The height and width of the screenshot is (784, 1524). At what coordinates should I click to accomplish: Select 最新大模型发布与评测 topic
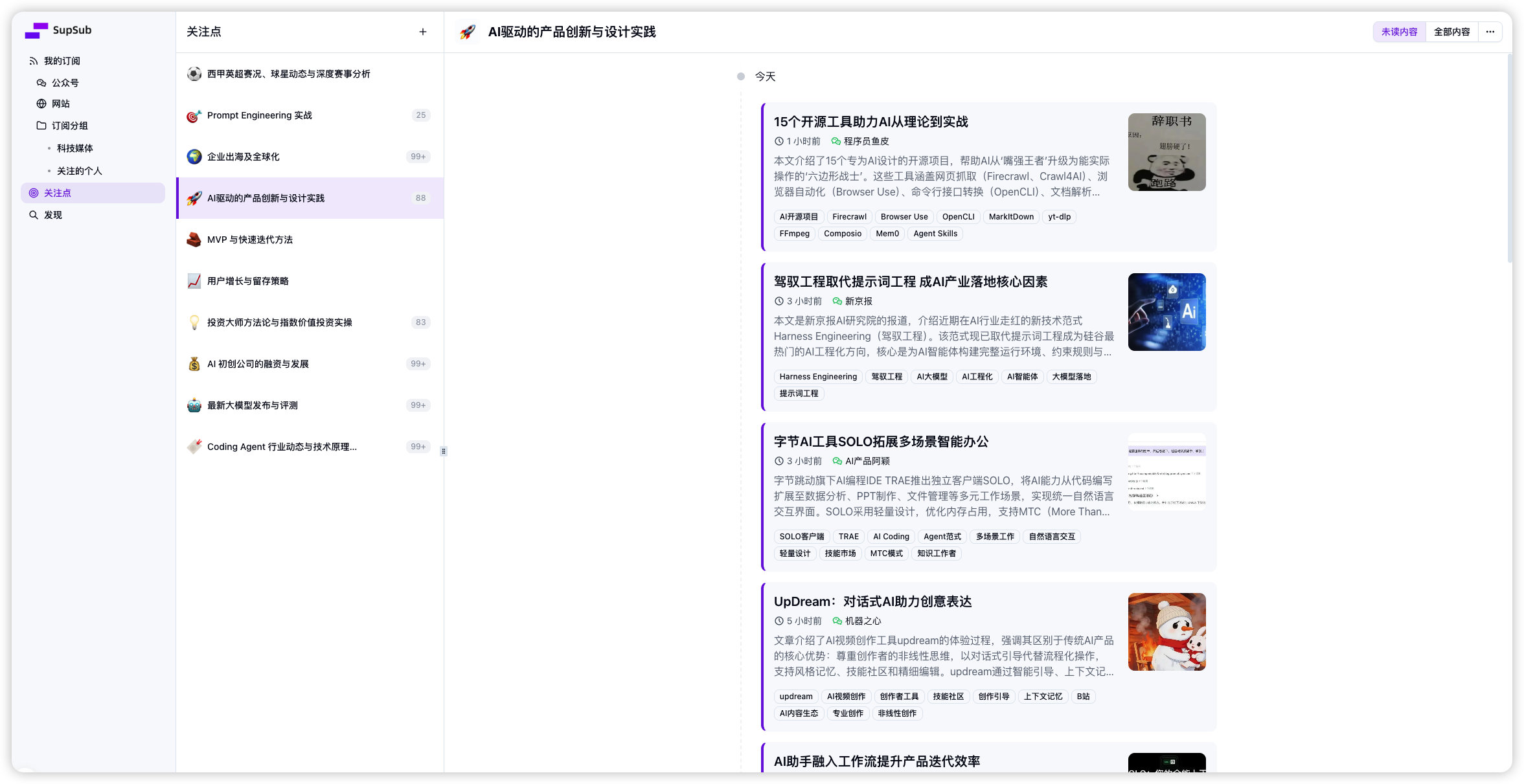(x=310, y=405)
